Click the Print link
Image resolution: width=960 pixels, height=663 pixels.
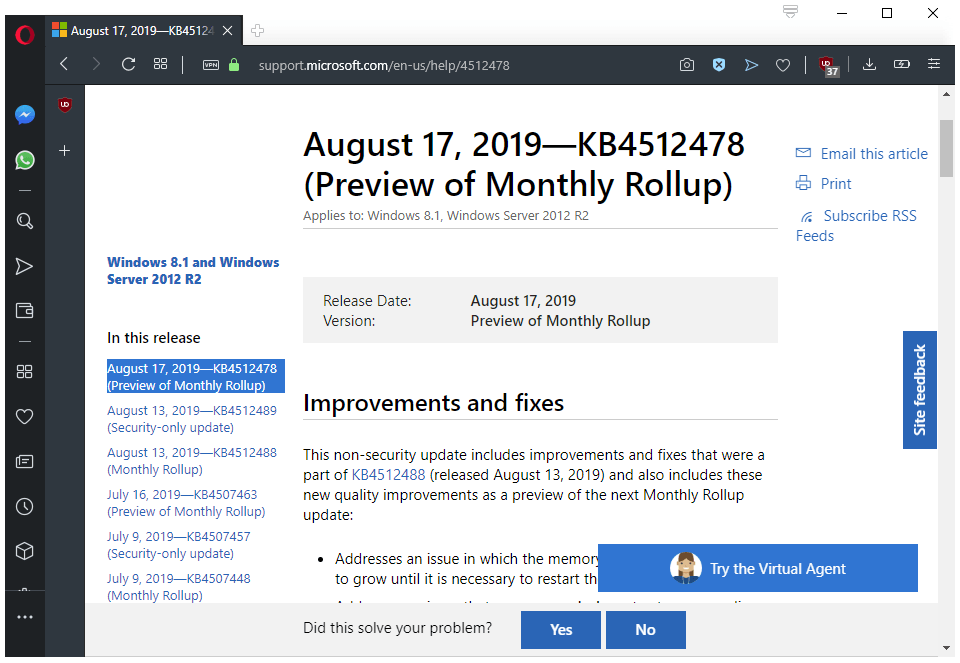tap(836, 184)
